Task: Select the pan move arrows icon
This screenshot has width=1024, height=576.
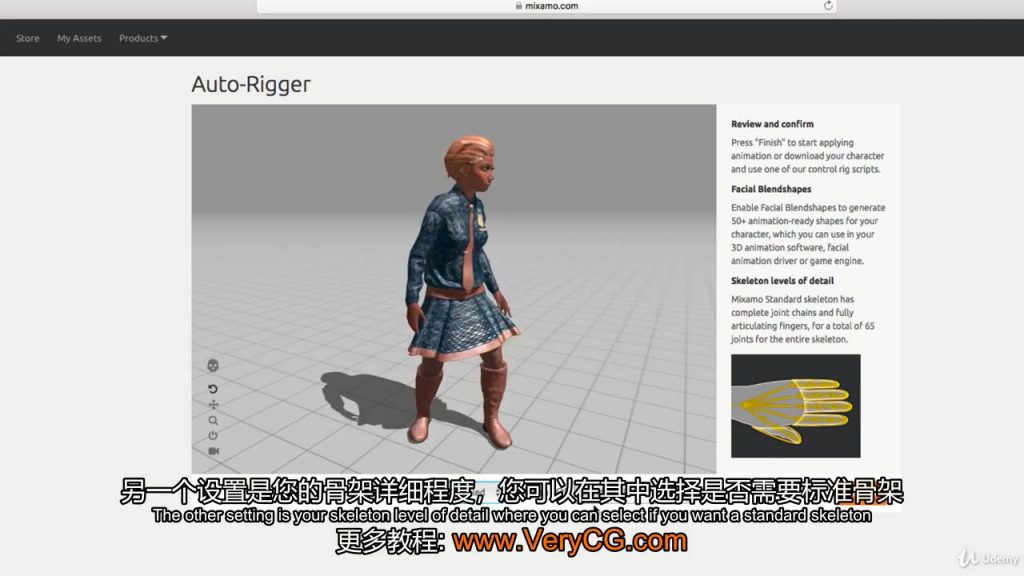Action: tap(213, 404)
